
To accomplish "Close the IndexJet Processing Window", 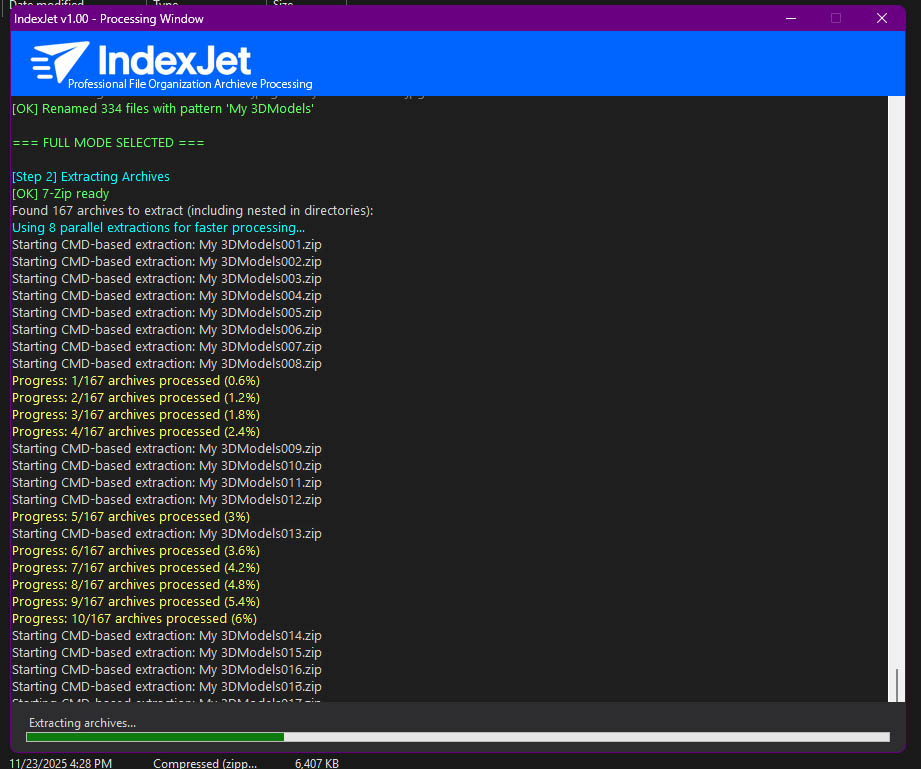I will pos(881,18).
